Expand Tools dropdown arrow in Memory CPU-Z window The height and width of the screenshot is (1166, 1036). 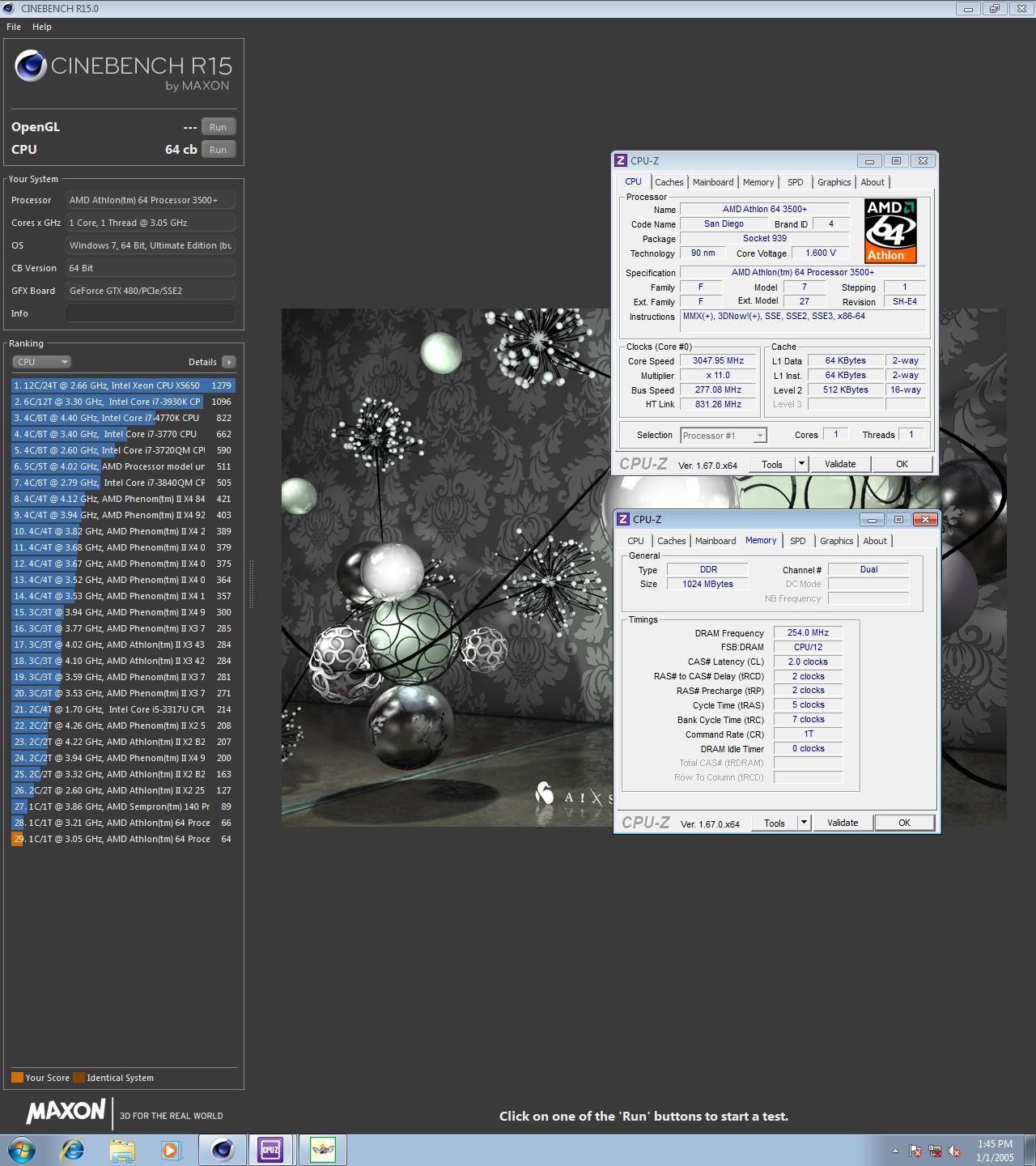(804, 823)
